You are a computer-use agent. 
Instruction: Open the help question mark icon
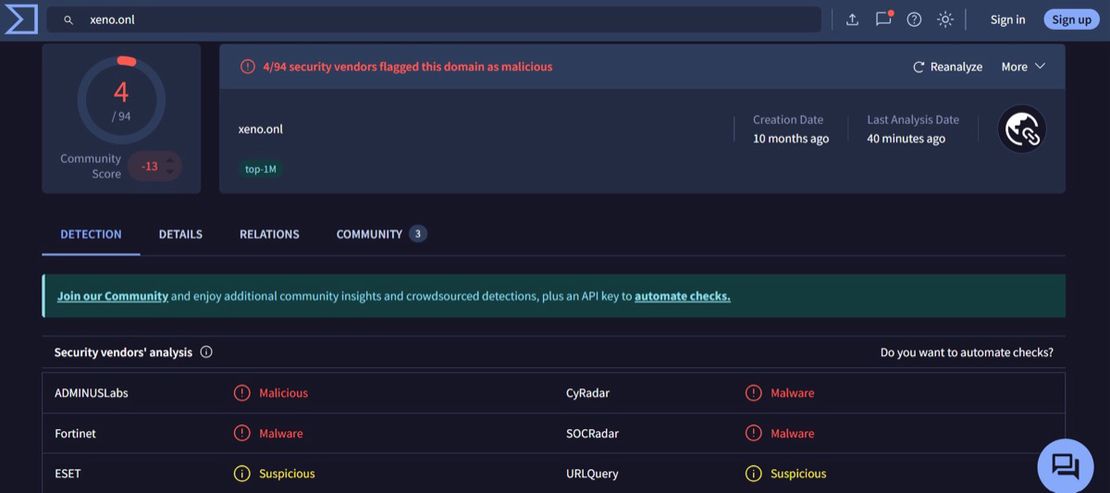(x=914, y=20)
